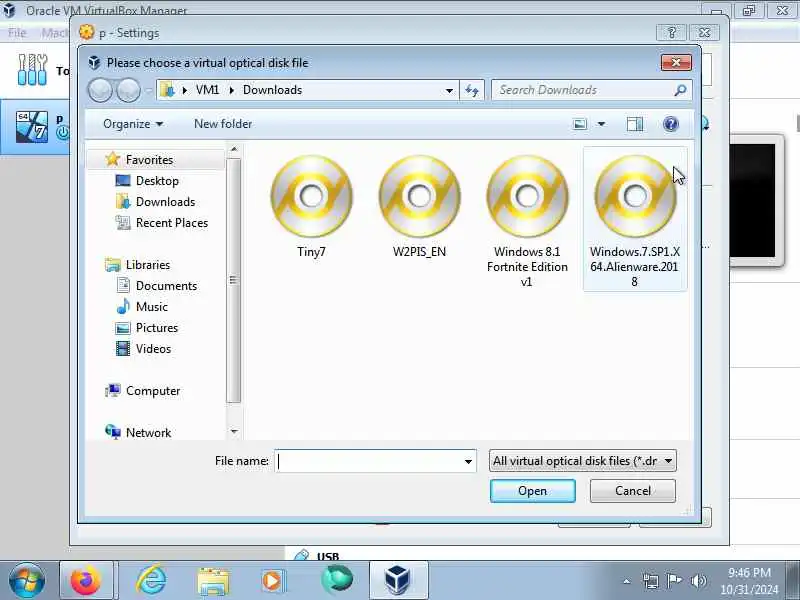Open the Pictures library
This screenshot has width=800, height=600.
pyautogui.click(x=157, y=328)
